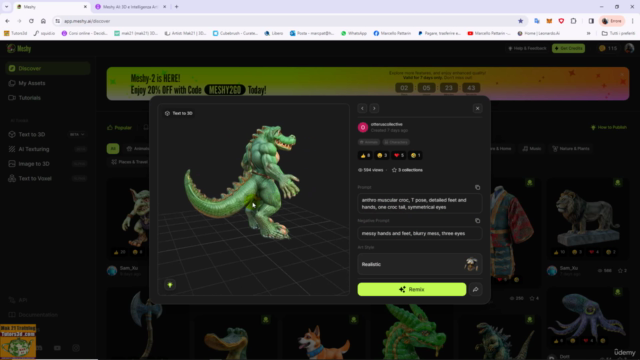Click the 115 credits coin indicator

[x=608, y=48]
